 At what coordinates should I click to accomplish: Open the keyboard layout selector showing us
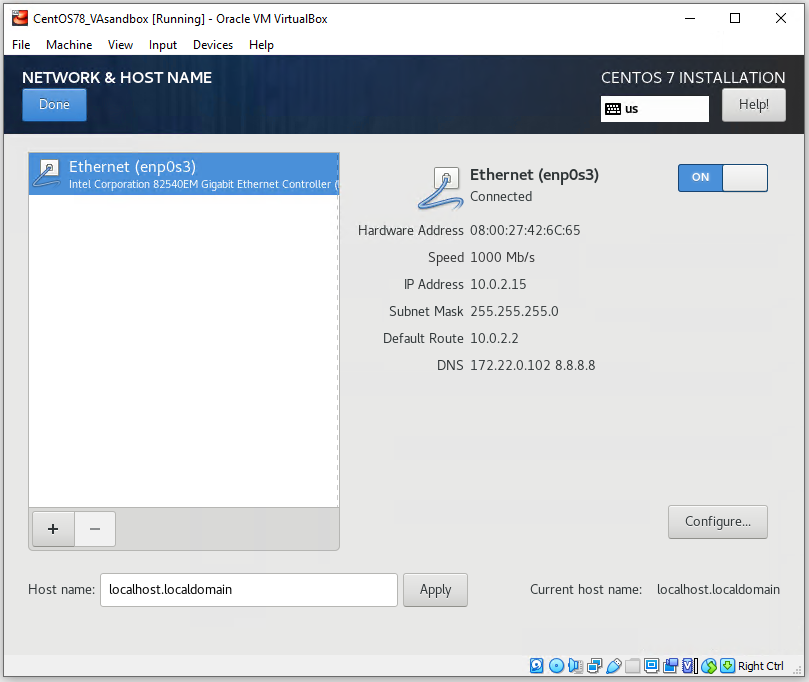tap(654, 109)
